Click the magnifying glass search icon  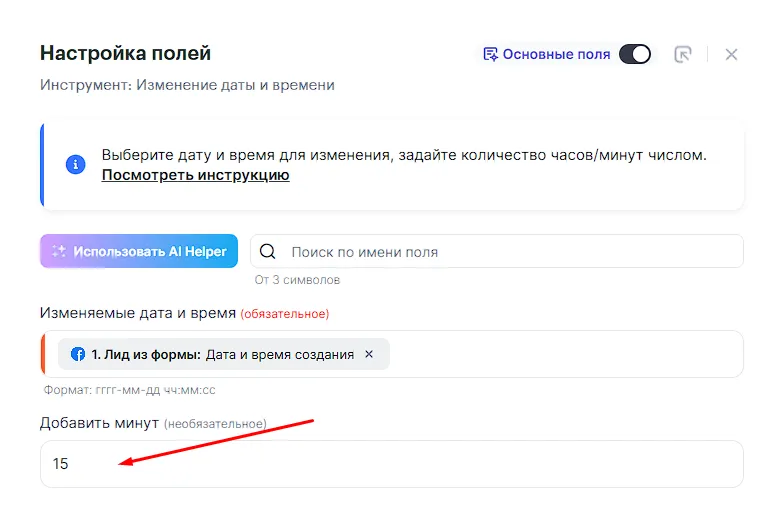point(269,252)
